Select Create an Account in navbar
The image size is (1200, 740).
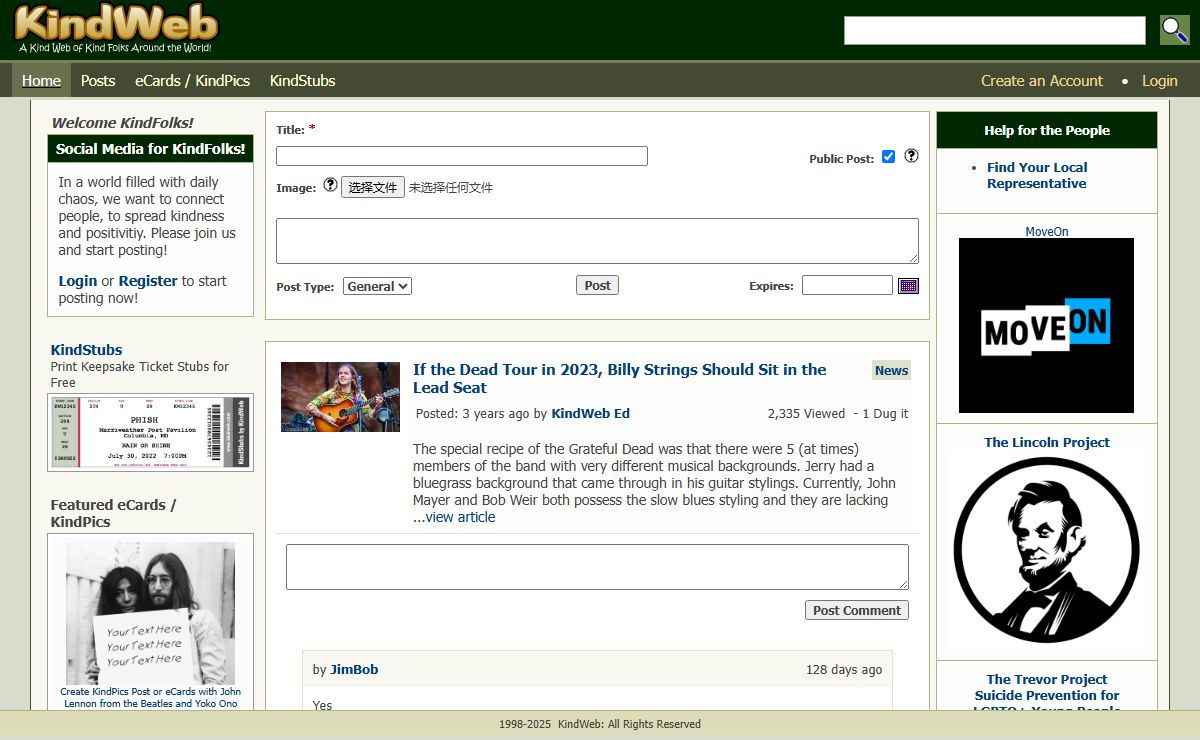coord(1042,81)
